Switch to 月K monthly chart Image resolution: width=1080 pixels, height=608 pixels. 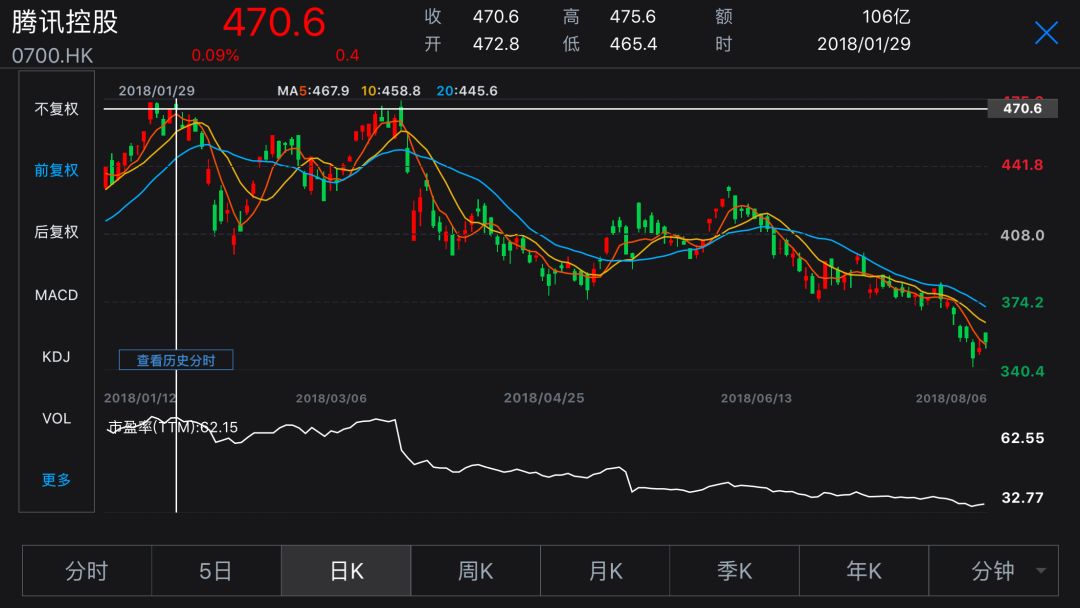click(x=605, y=571)
